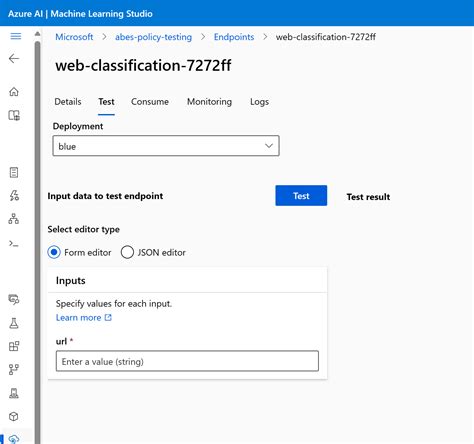The width and height of the screenshot is (474, 444).
Task: Open Notebooks icon in sidebar
Action: pyautogui.click(x=14, y=173)
